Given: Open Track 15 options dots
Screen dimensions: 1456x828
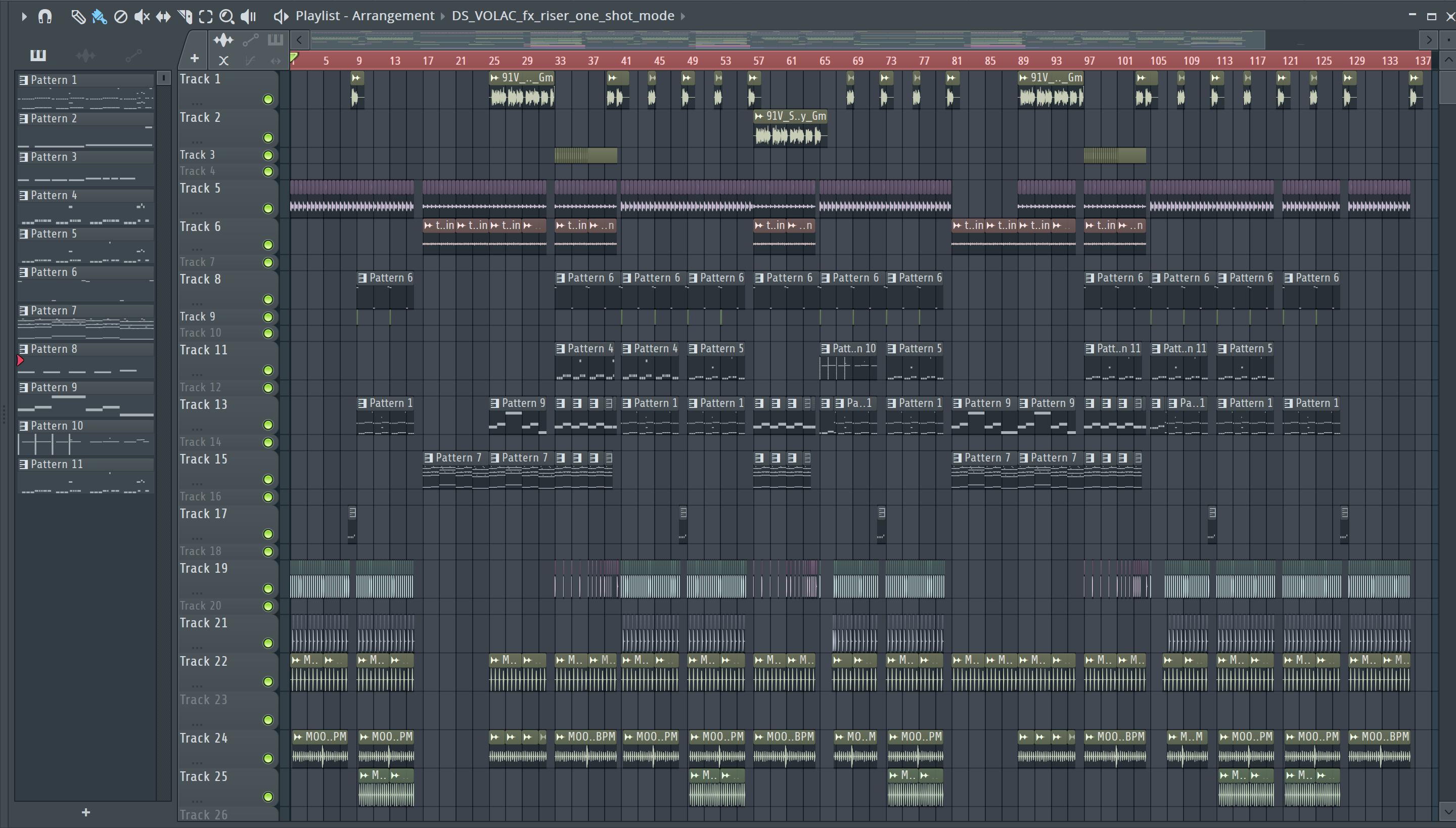Looking at the screenshot, I should (197, 483).
